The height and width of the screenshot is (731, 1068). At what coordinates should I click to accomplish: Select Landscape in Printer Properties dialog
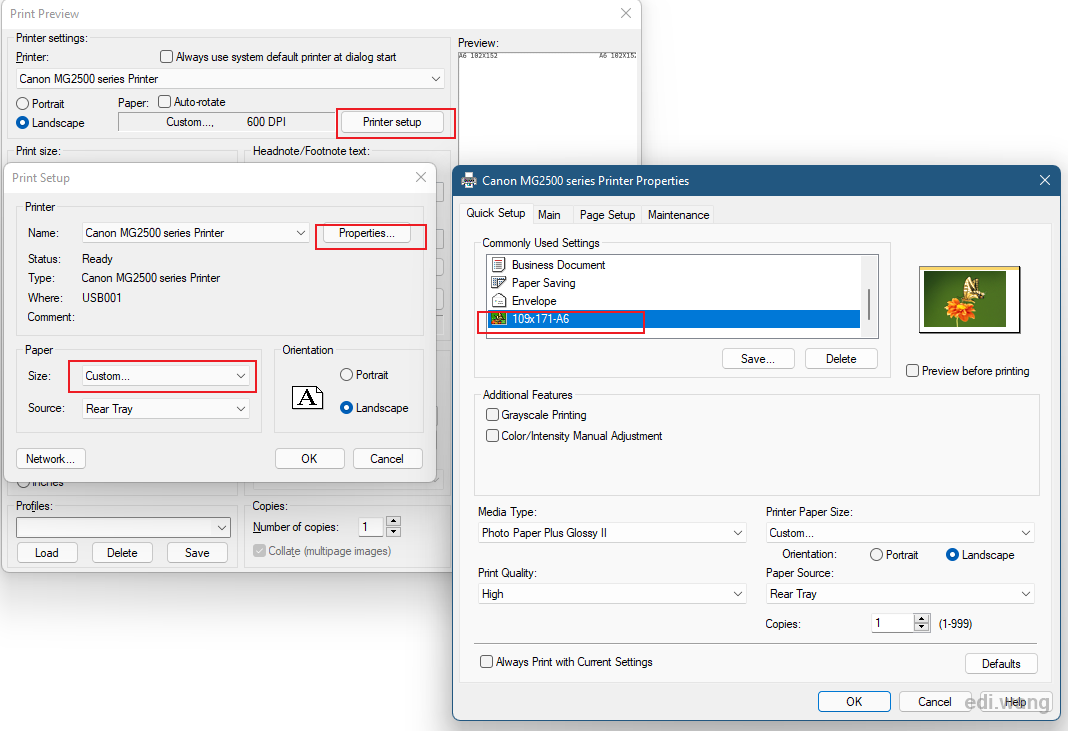tap(953, 555)
